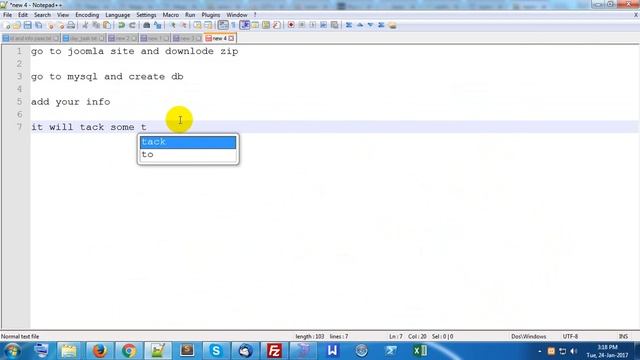The image size is (640, 360).
Task: Click line 5 text 'add your info'
Action: (x=71, y=102)
